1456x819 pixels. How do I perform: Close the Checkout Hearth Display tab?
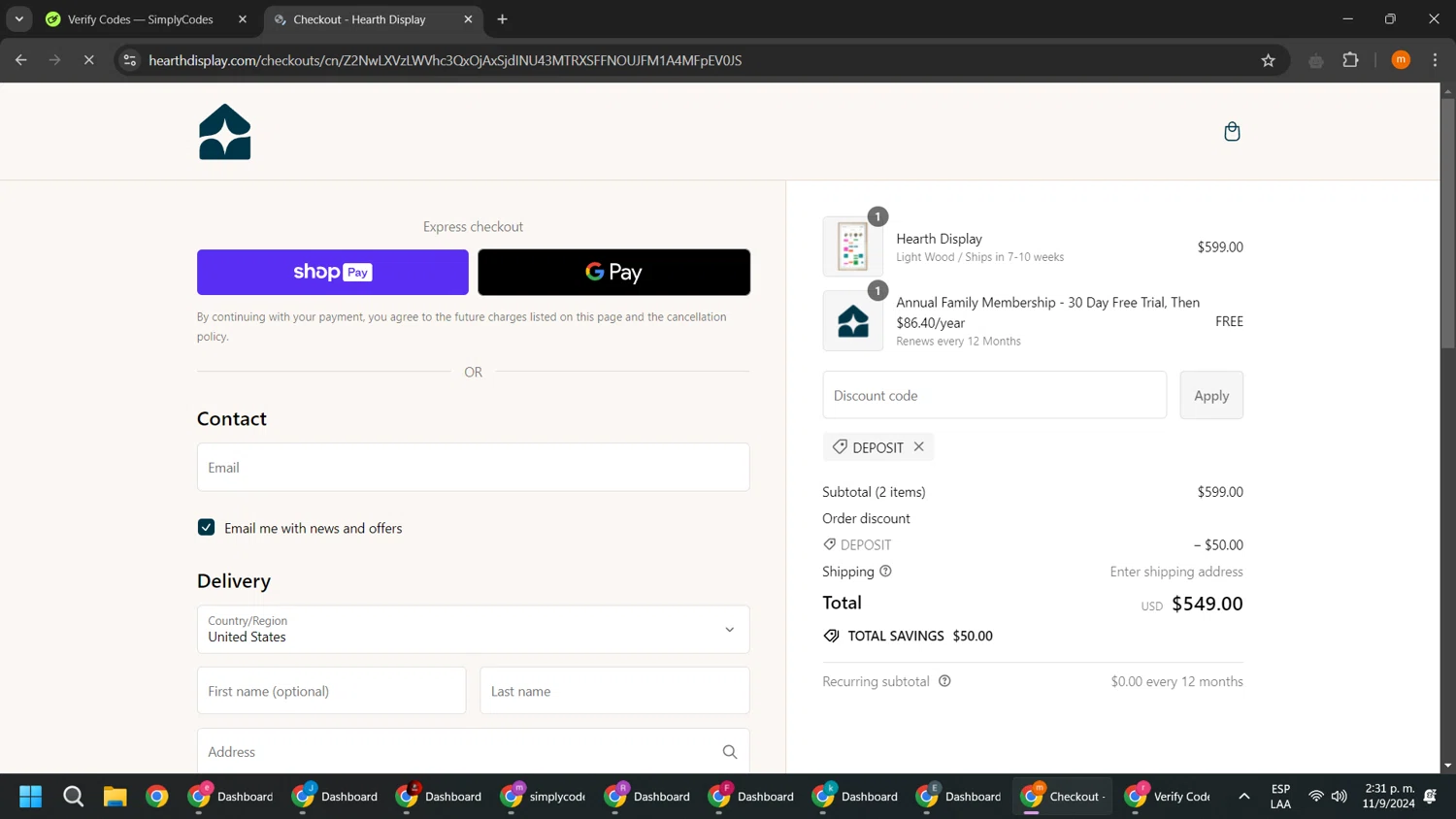pos(468,19)
